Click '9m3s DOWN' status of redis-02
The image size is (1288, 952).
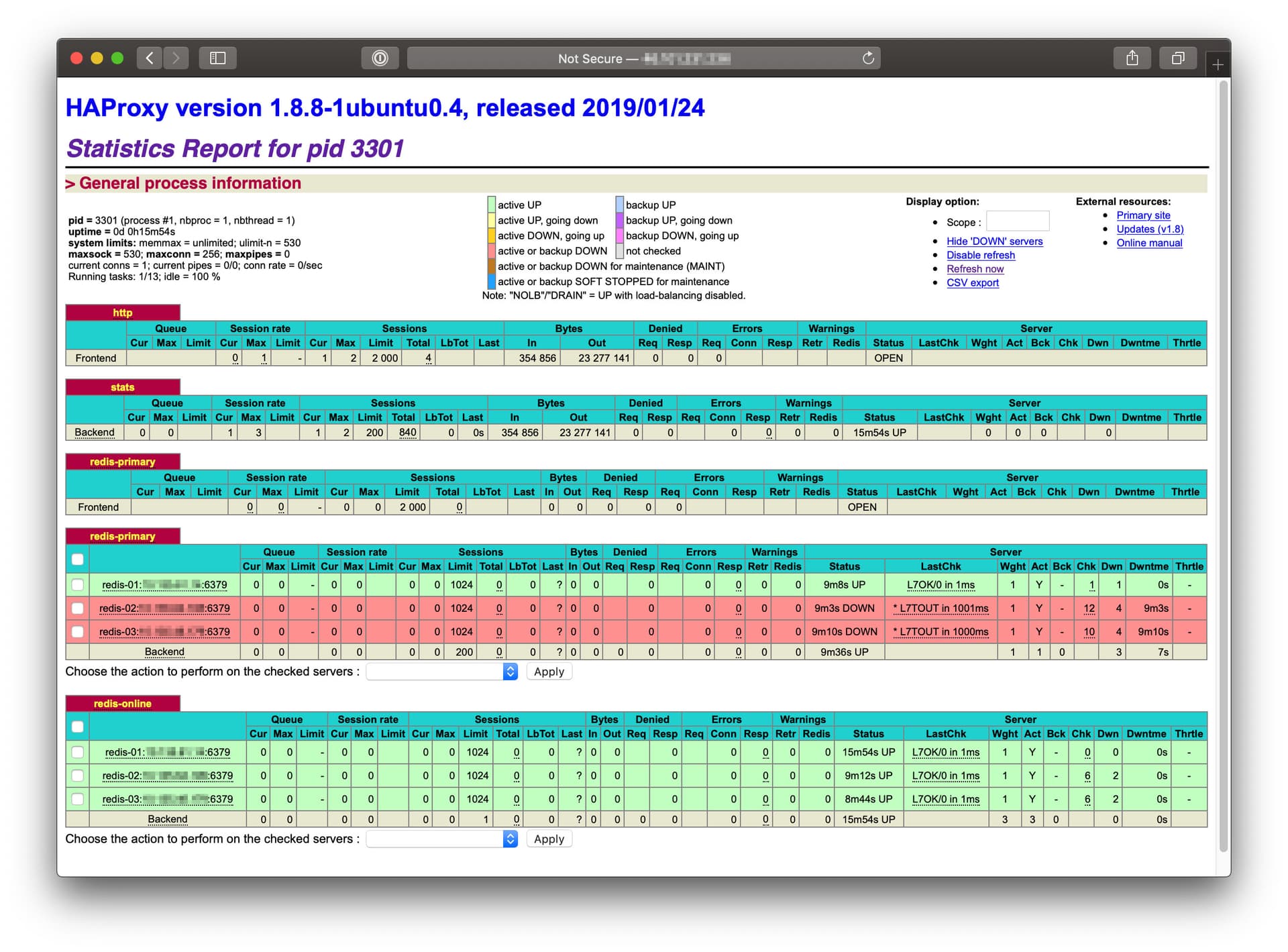coord(844,609)
